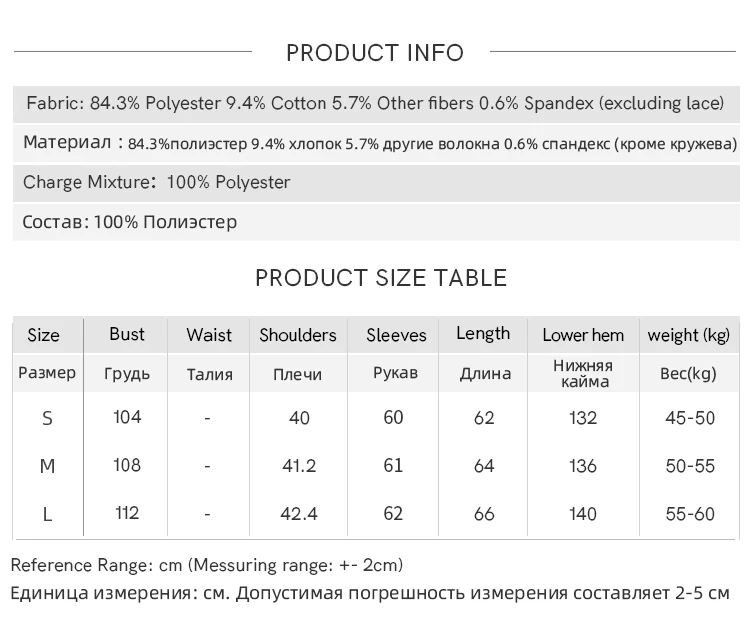This screenshot has width=750, height=630.
Task: Select the Bust column header
Action: [126, 334]
